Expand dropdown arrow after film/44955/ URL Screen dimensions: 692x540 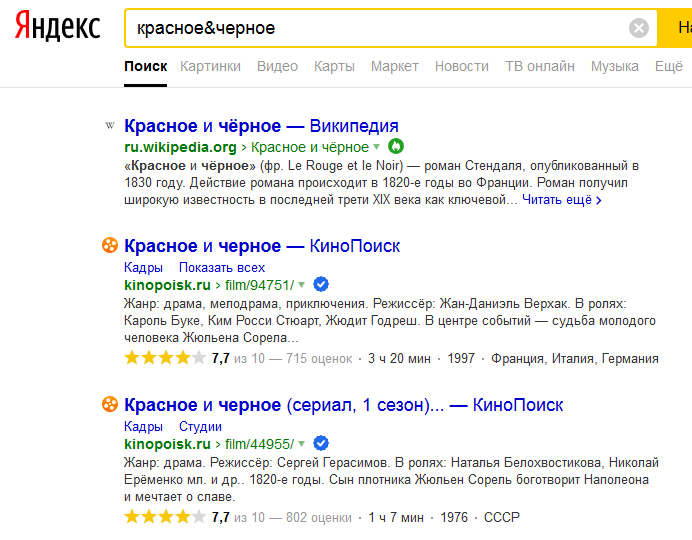[x=301, y=443]
